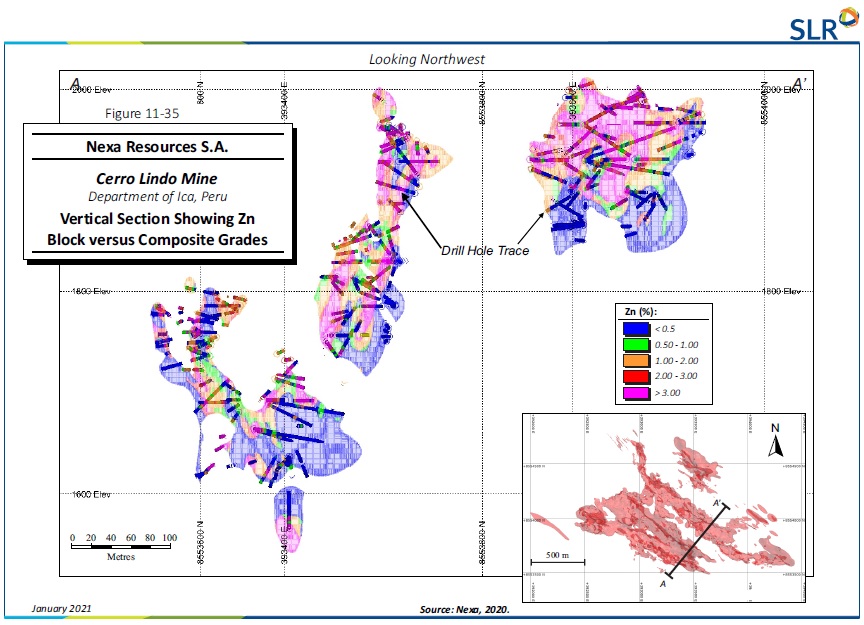Viewport: 864px width, 625px height.
Task: Click the '> 3.00' legend label
Action: pos(667,393)
